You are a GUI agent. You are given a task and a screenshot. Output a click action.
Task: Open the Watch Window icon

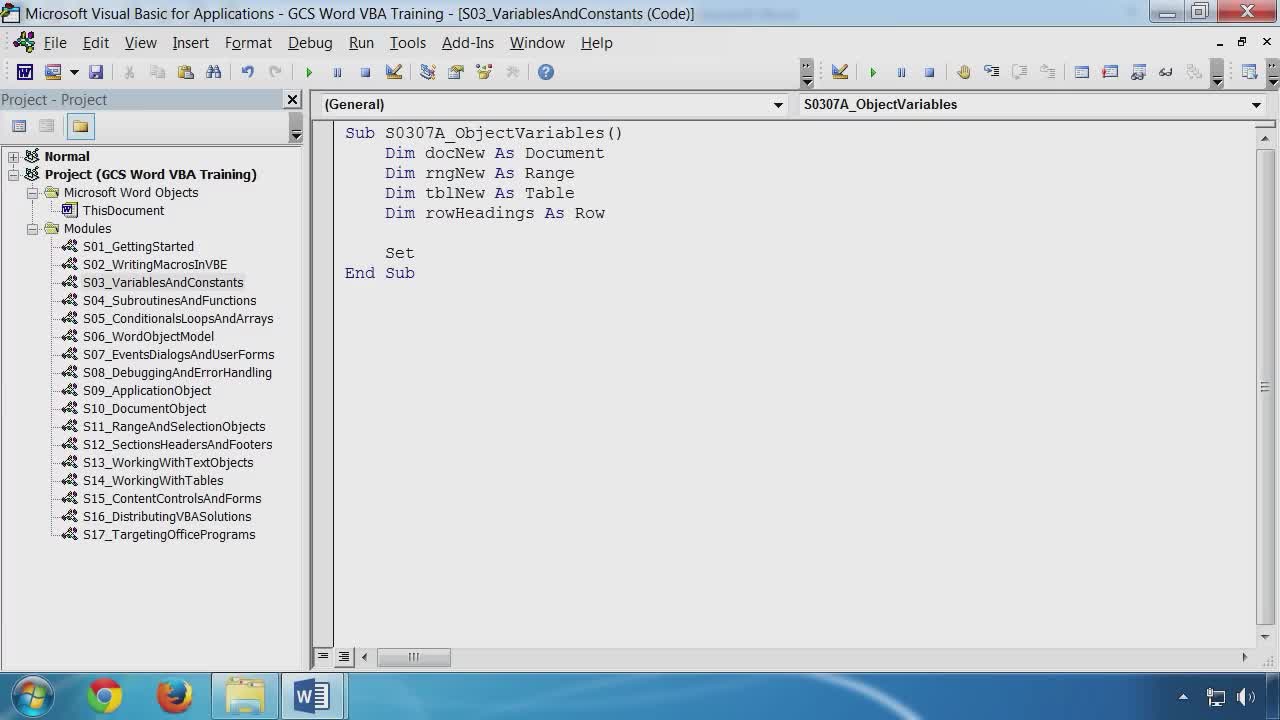(1138, 72)
